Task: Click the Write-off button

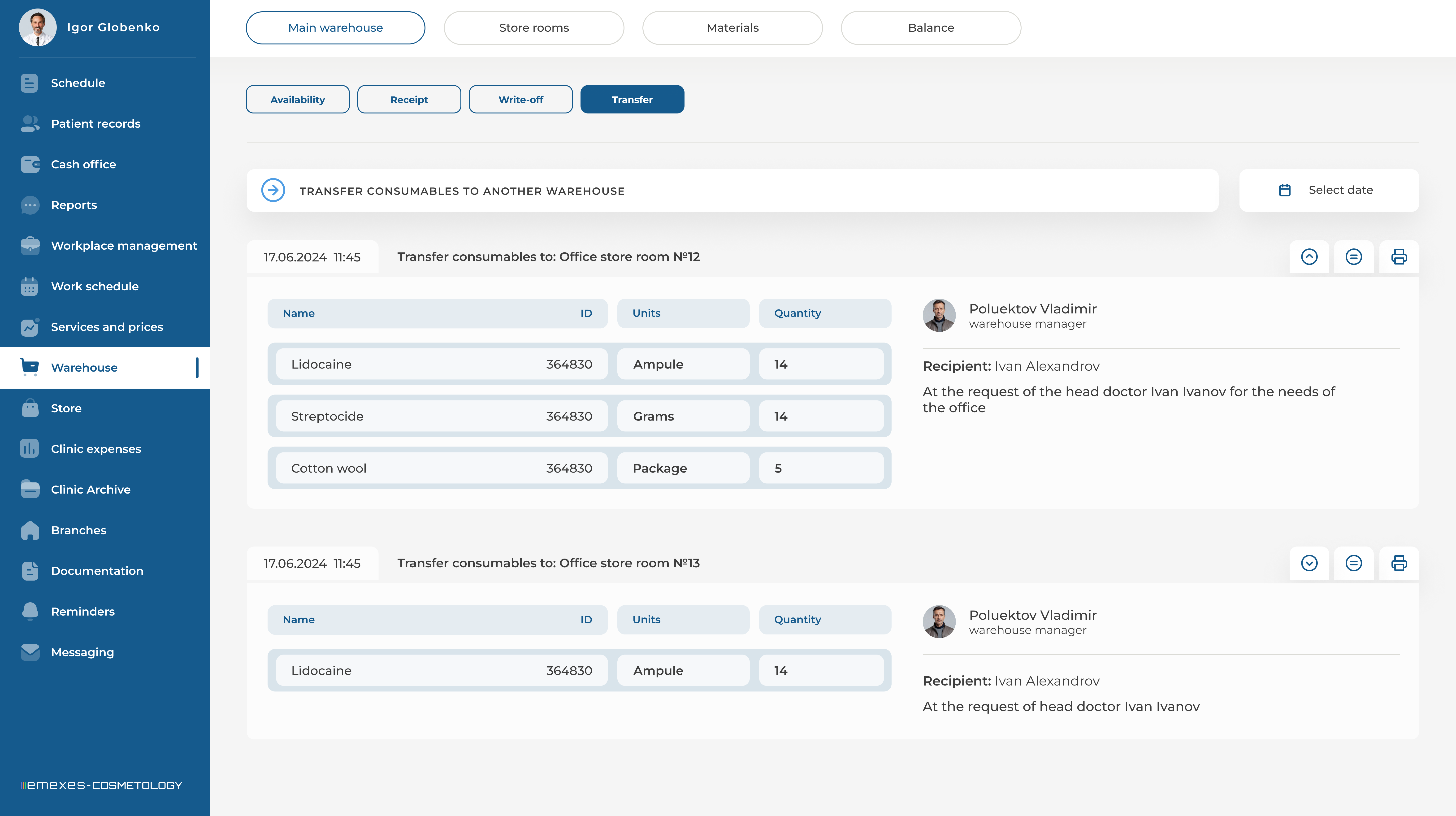Action: 520,100
